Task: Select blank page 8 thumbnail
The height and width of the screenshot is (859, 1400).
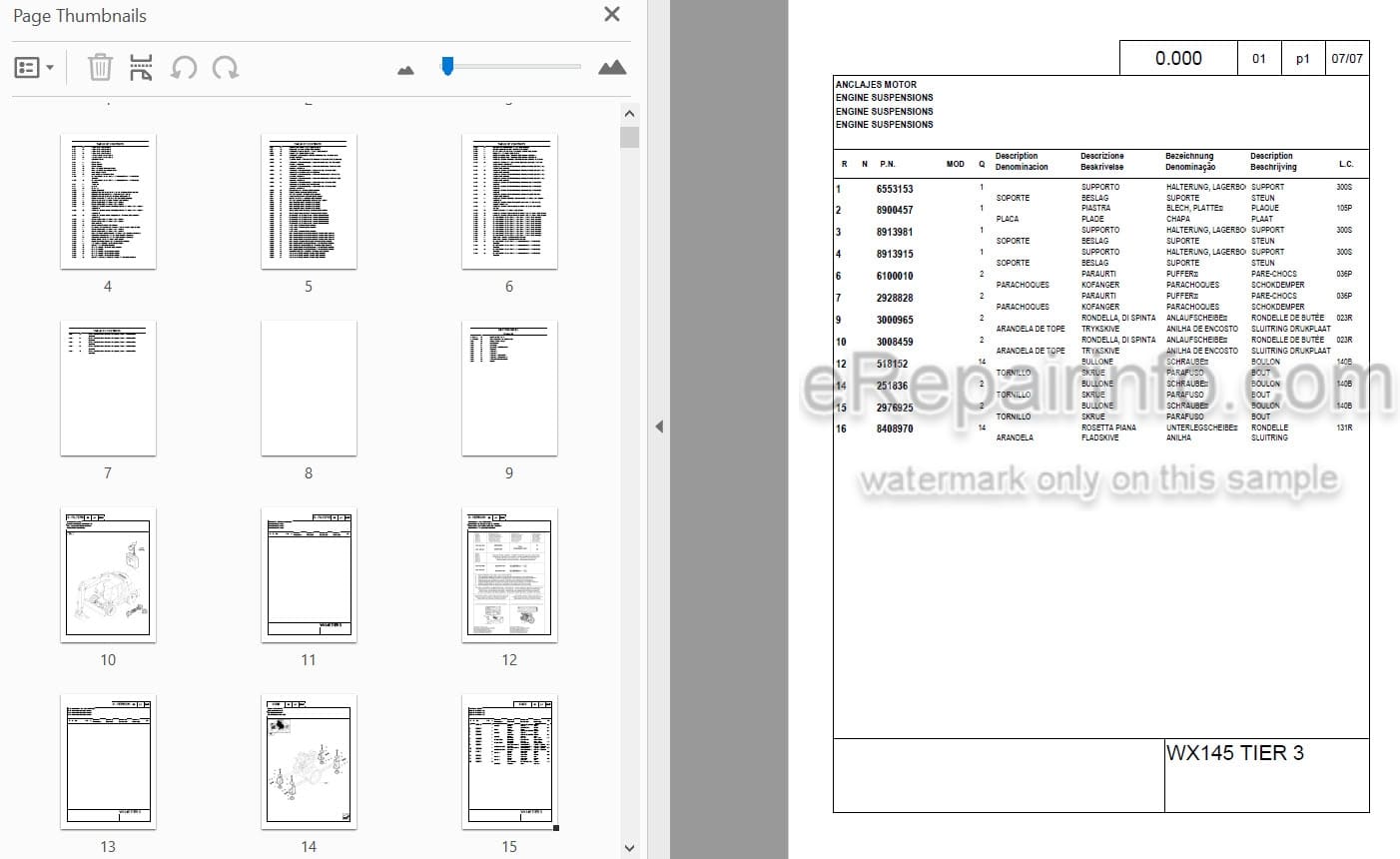Action: pos(309,389)
